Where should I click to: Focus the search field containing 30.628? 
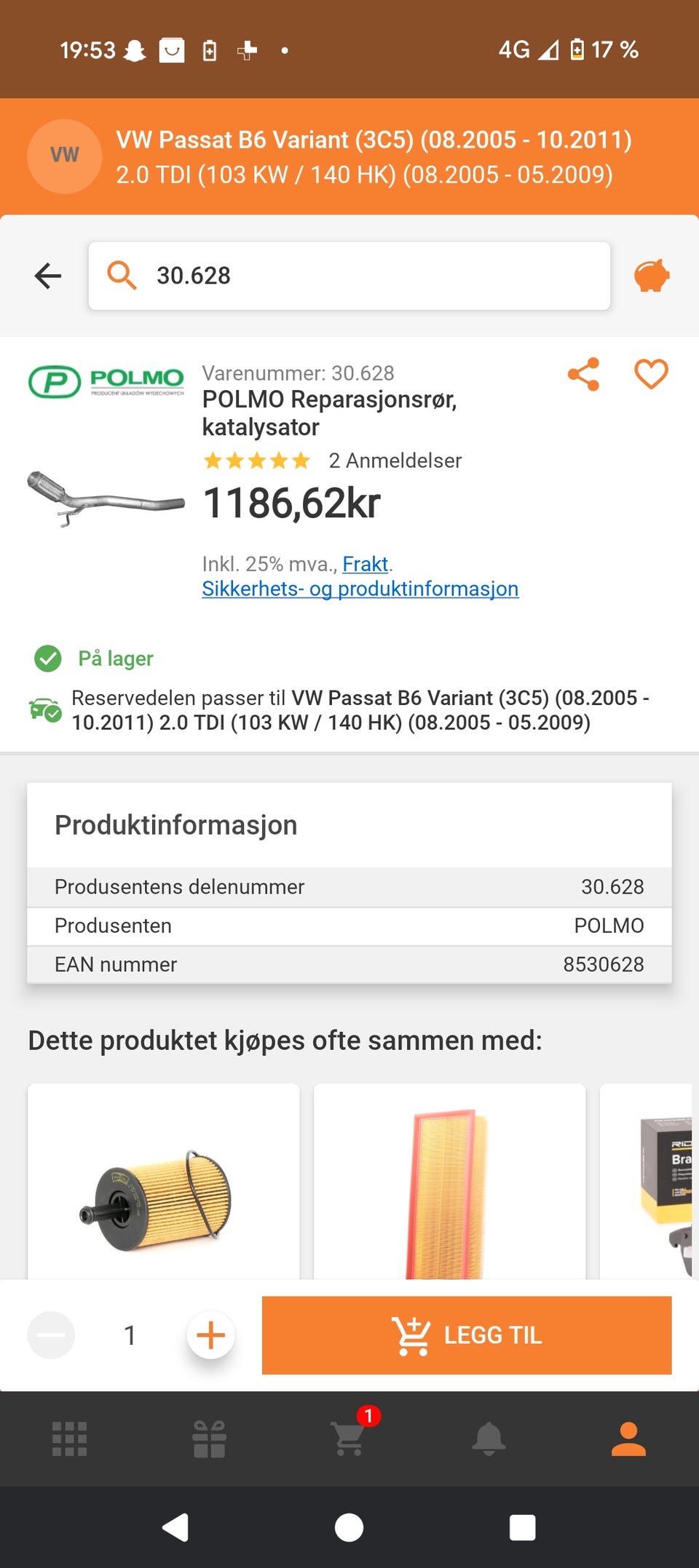349,276
